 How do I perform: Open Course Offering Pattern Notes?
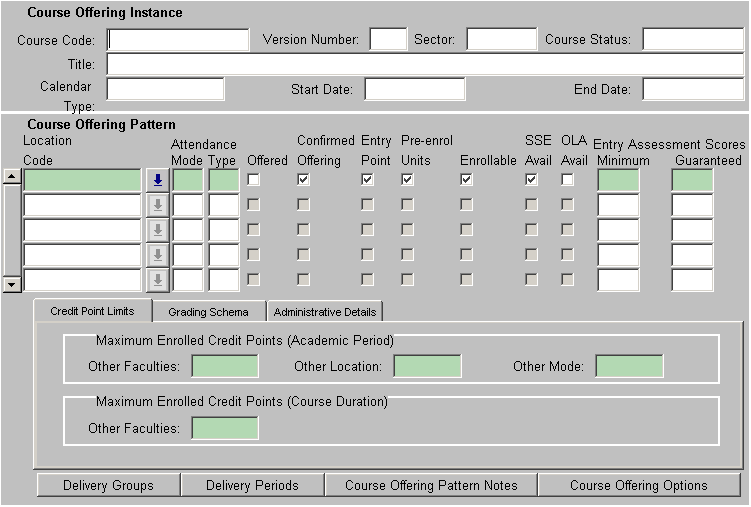[431, 485]
